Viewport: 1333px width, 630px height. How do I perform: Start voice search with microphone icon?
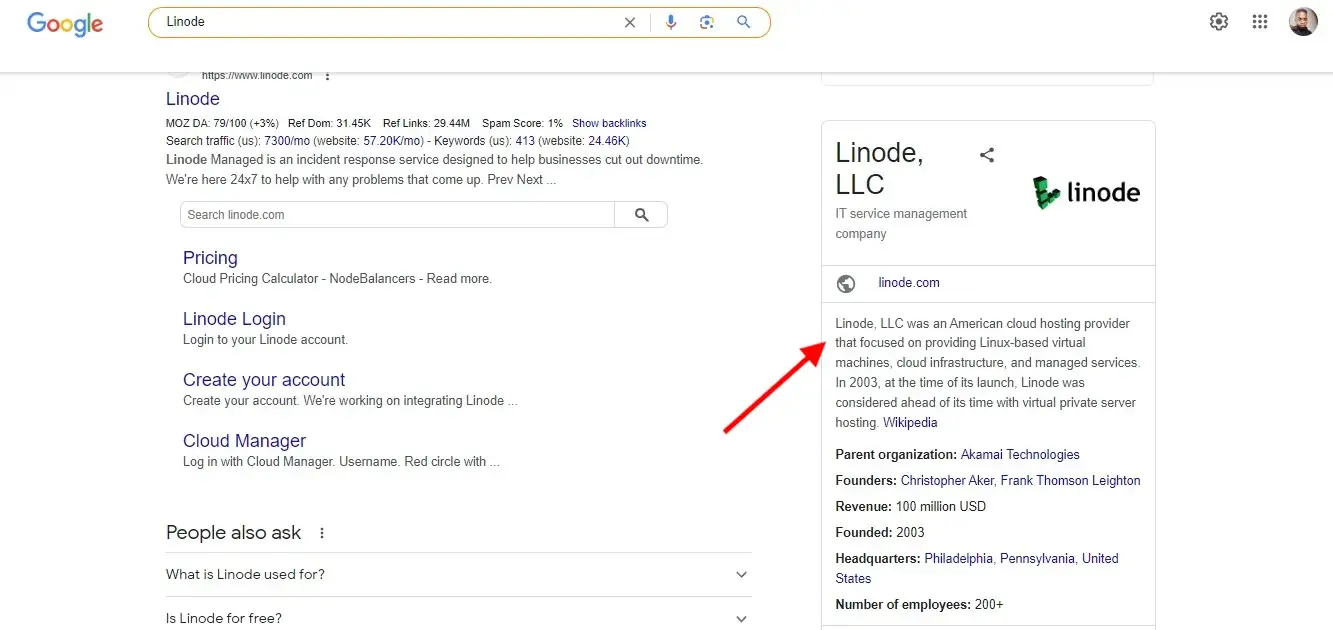[671, 22]
